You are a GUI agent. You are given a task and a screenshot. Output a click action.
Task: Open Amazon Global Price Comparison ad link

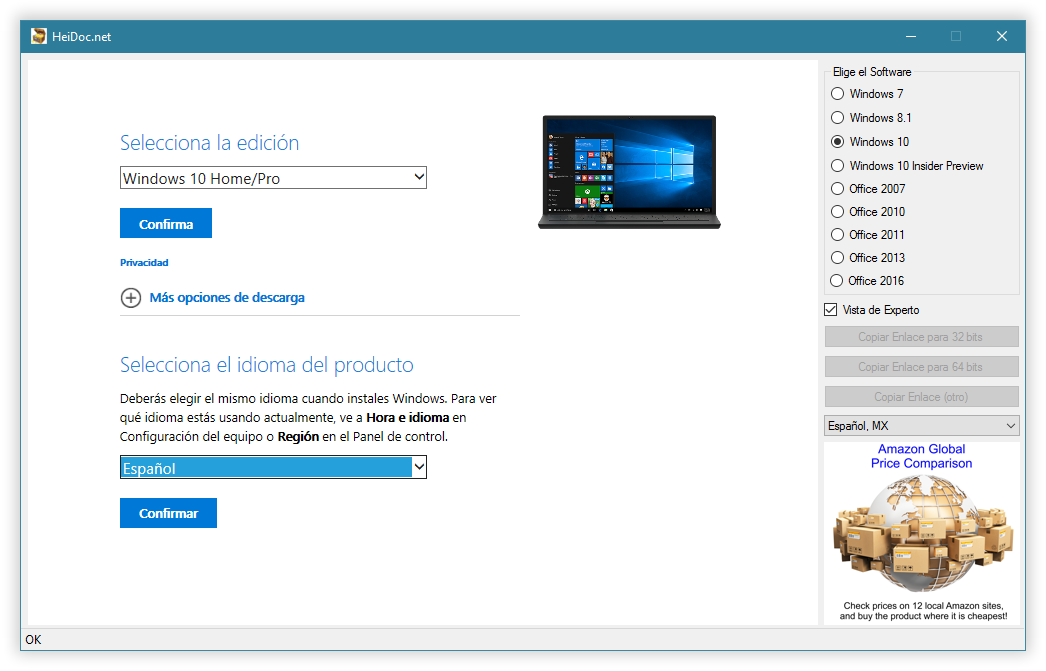pos(921,456)
